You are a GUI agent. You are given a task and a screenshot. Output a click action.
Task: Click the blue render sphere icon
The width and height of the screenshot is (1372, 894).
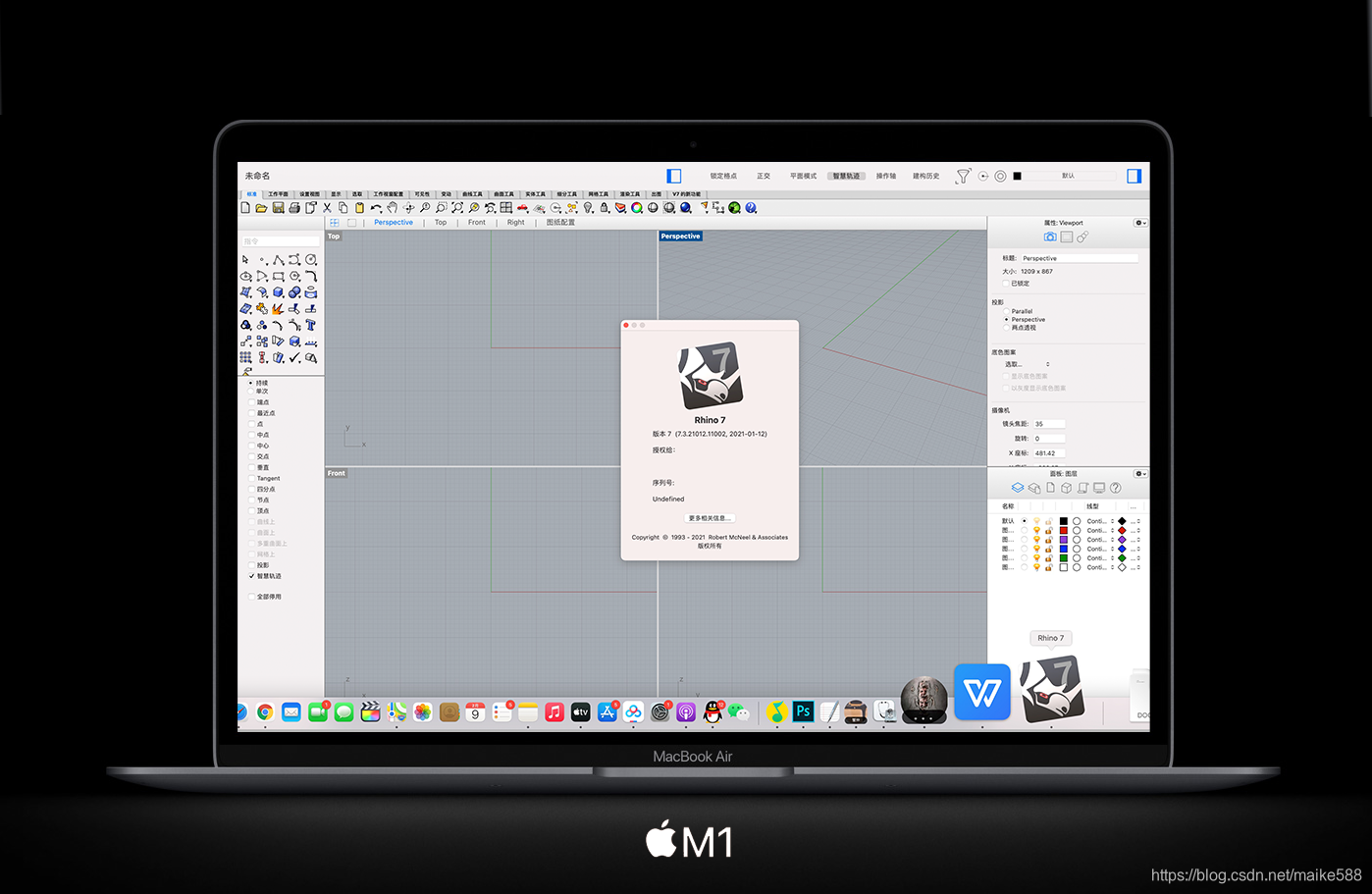click(x=685, y=208)
